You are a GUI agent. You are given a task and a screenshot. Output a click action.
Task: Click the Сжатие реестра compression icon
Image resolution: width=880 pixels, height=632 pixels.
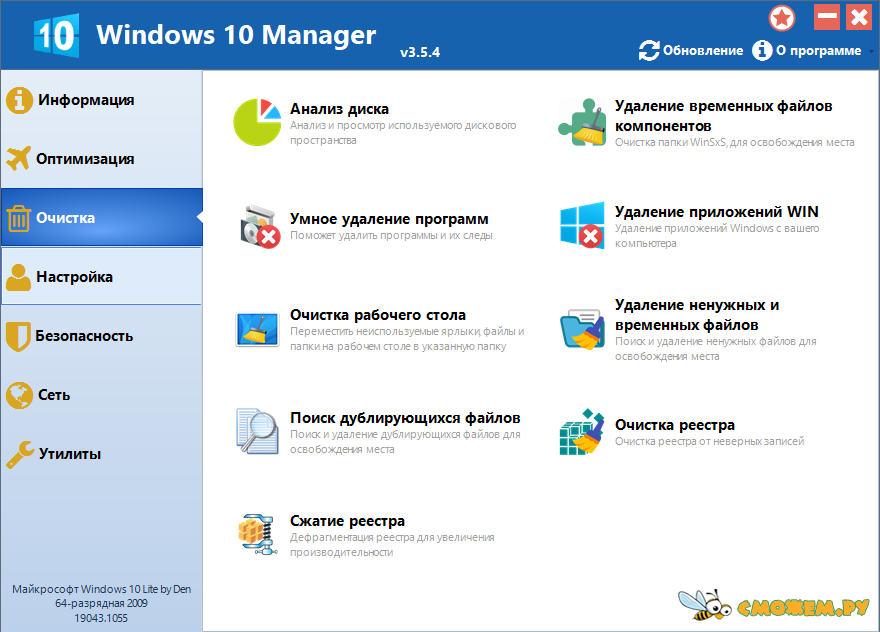[x=258, y=534]
